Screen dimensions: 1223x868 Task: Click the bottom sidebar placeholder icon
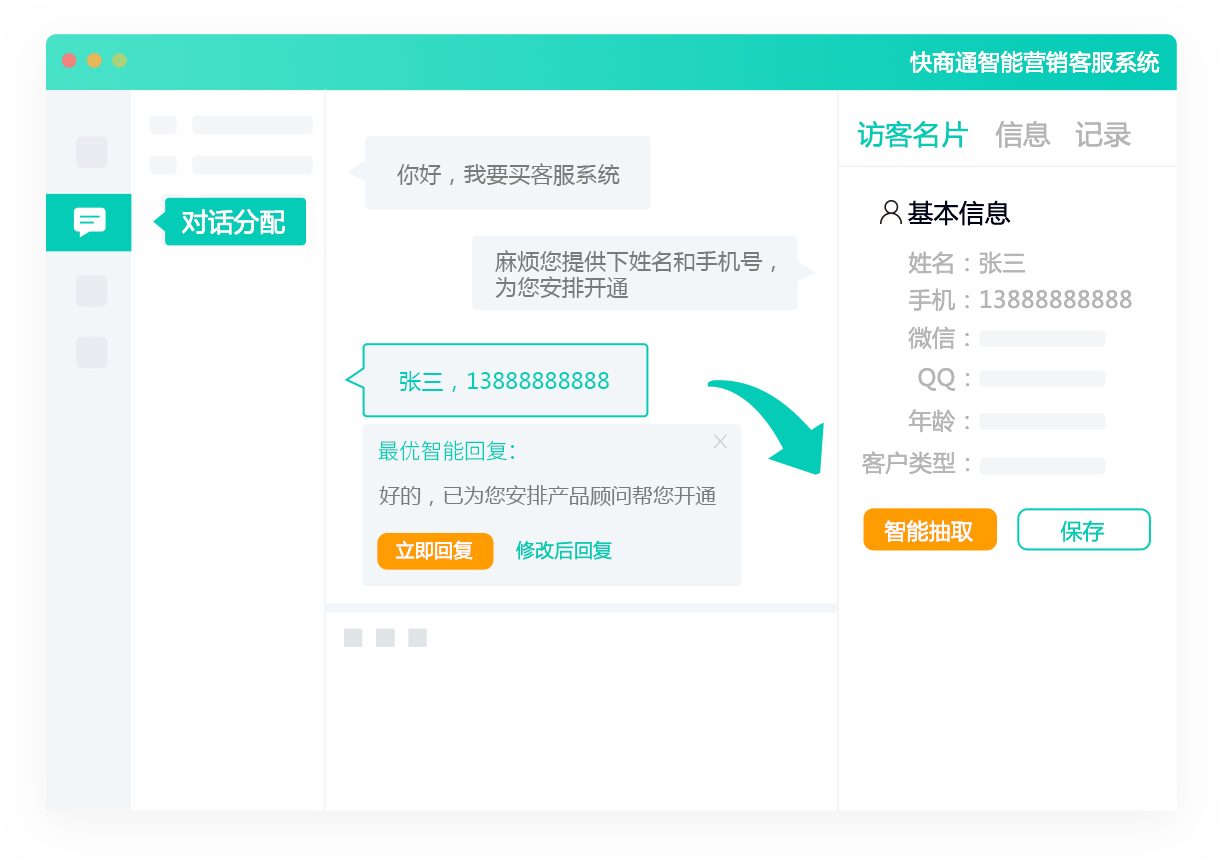[91, 352]
